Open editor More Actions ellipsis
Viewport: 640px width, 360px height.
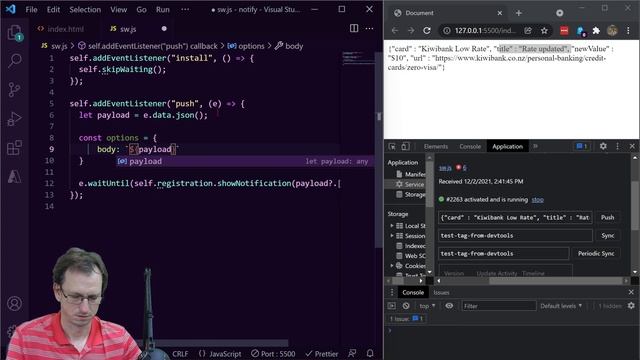(369, 28)
